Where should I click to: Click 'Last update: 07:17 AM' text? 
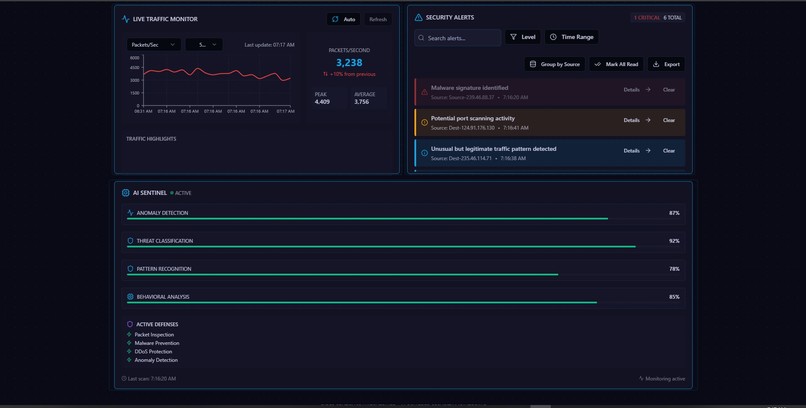pos(269,45)
